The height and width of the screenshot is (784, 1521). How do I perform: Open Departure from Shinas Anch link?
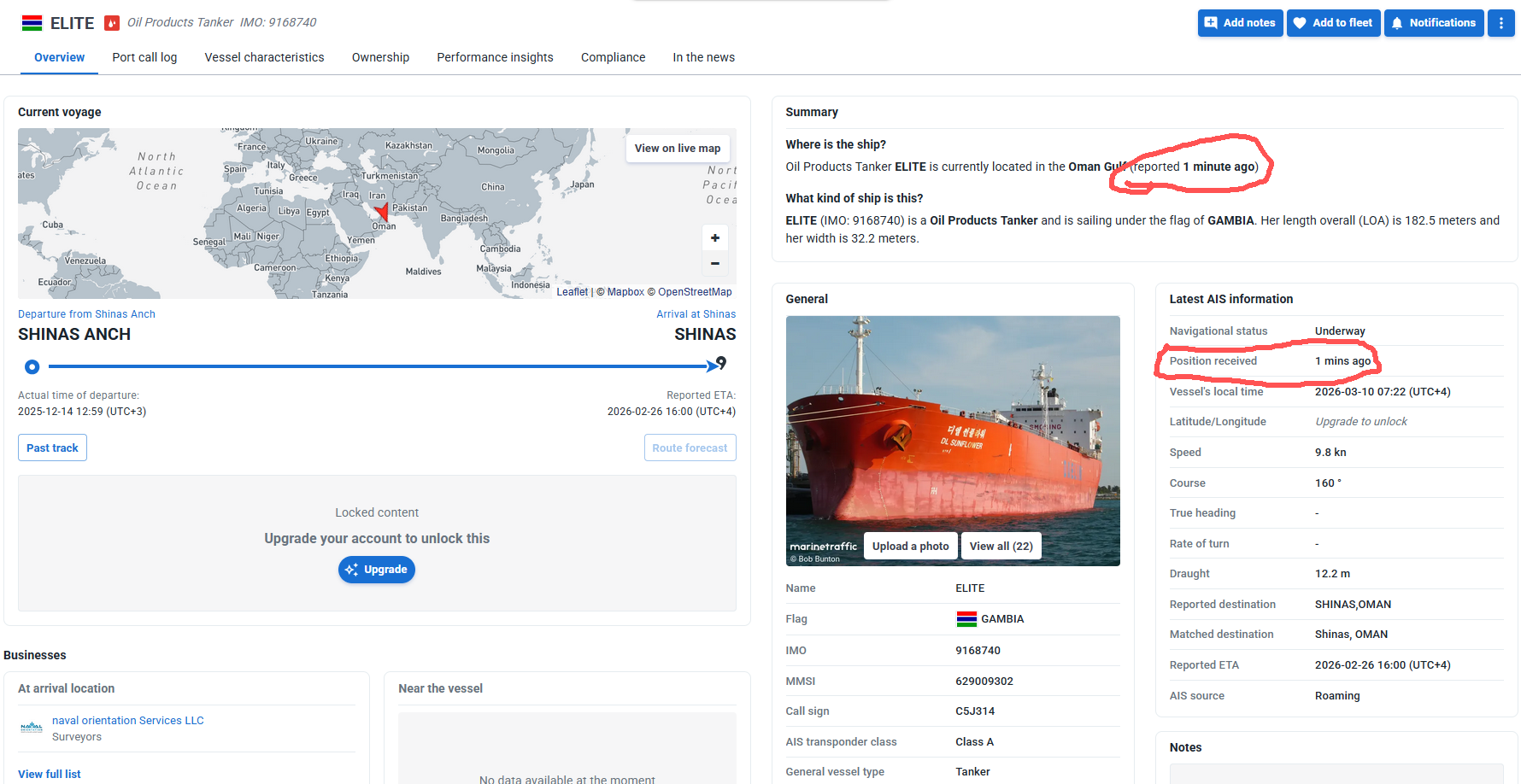pyautogui.click(x=86, y=314)
